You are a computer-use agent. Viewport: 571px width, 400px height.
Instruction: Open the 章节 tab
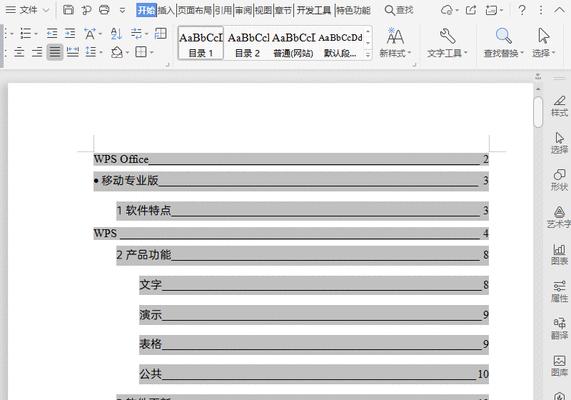(283, 10)
